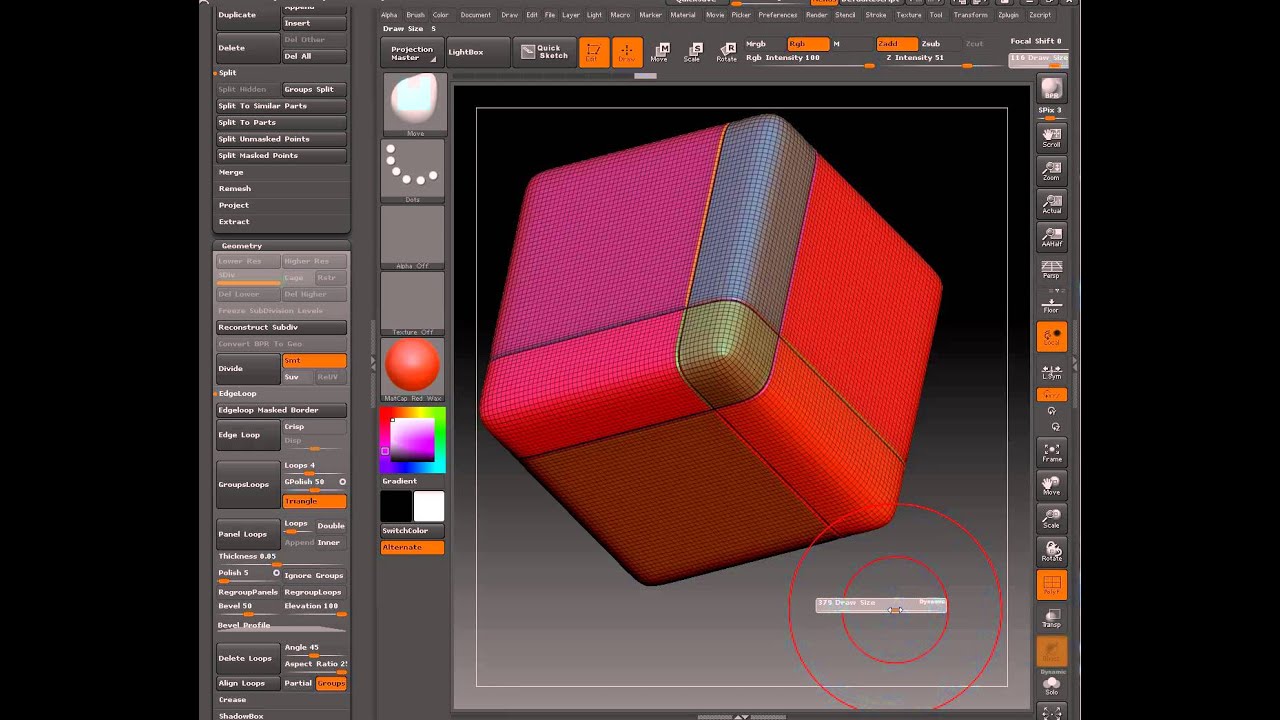
Task: Open the Preferences menu
Action: tap(778, 15)
